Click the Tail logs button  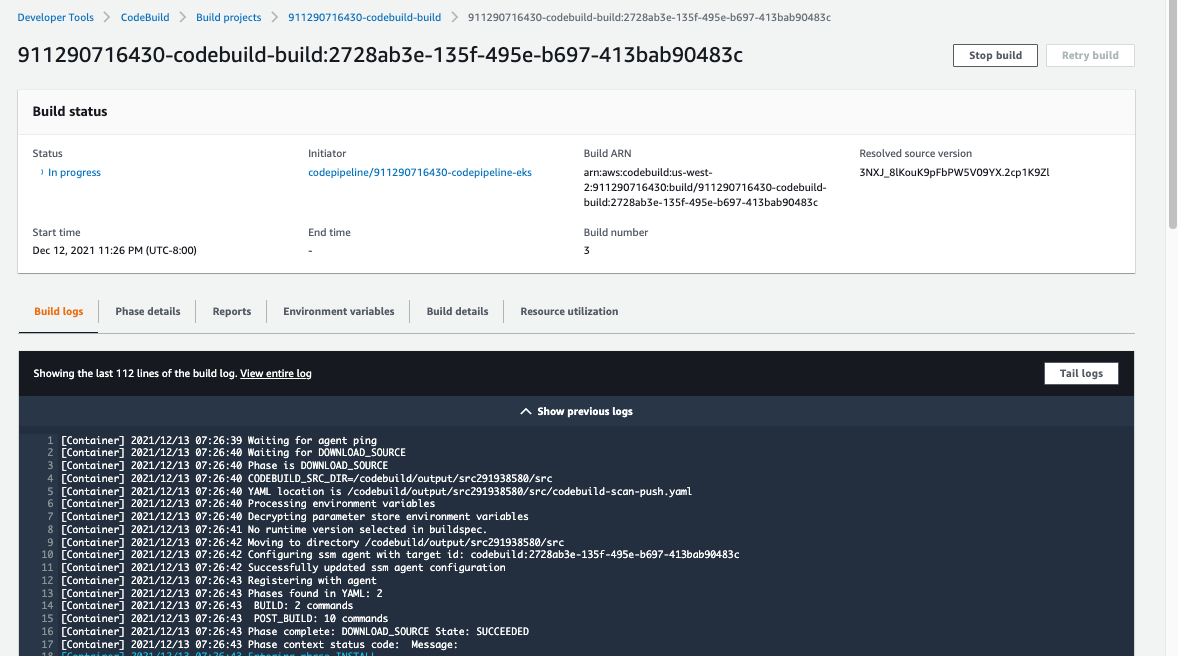tap(1081, 373)
